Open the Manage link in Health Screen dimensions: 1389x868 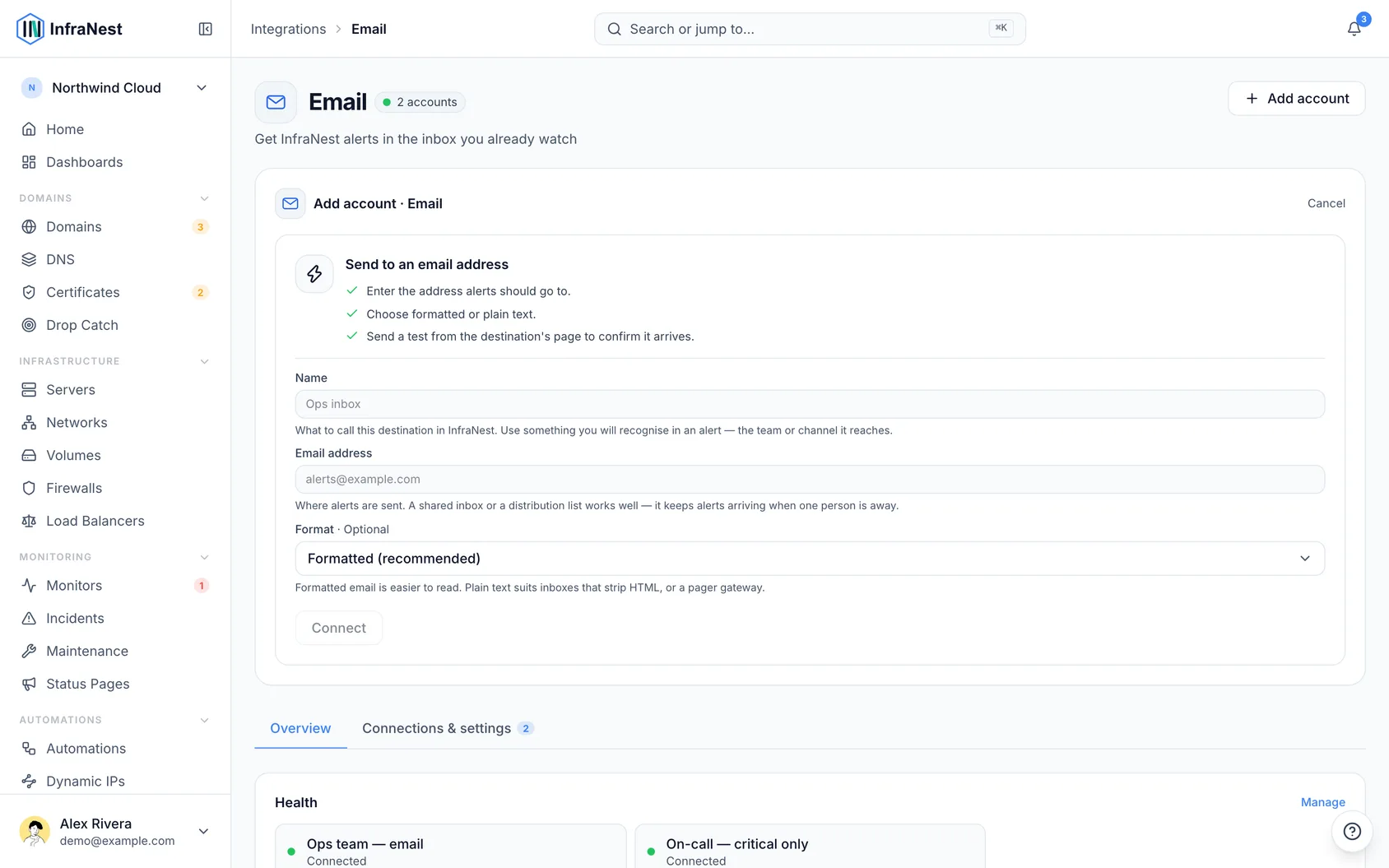(1323, 802)
